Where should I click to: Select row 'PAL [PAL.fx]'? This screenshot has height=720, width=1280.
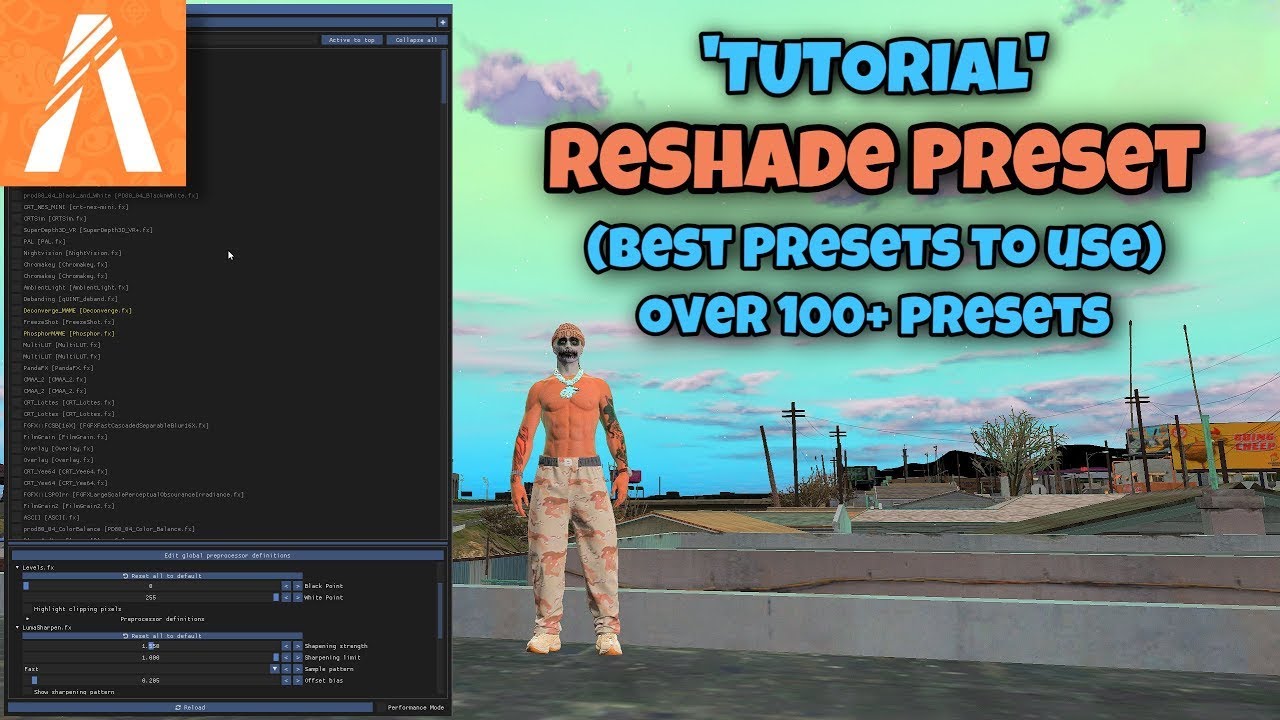45,241
